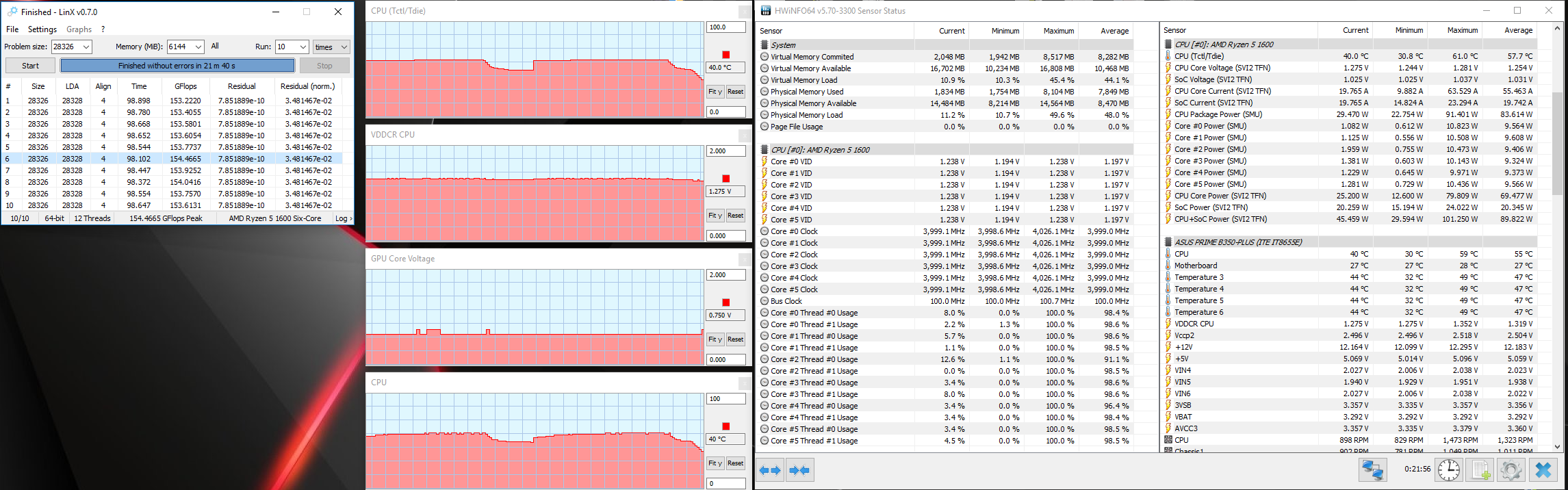
Task: Click Fit y in CPU (Tctl/Tdie) graph
Action: click(715, 91)
